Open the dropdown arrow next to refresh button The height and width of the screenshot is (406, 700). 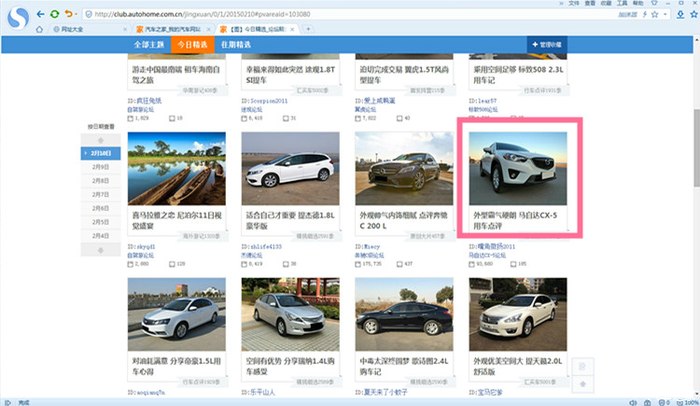click(76, 14)
